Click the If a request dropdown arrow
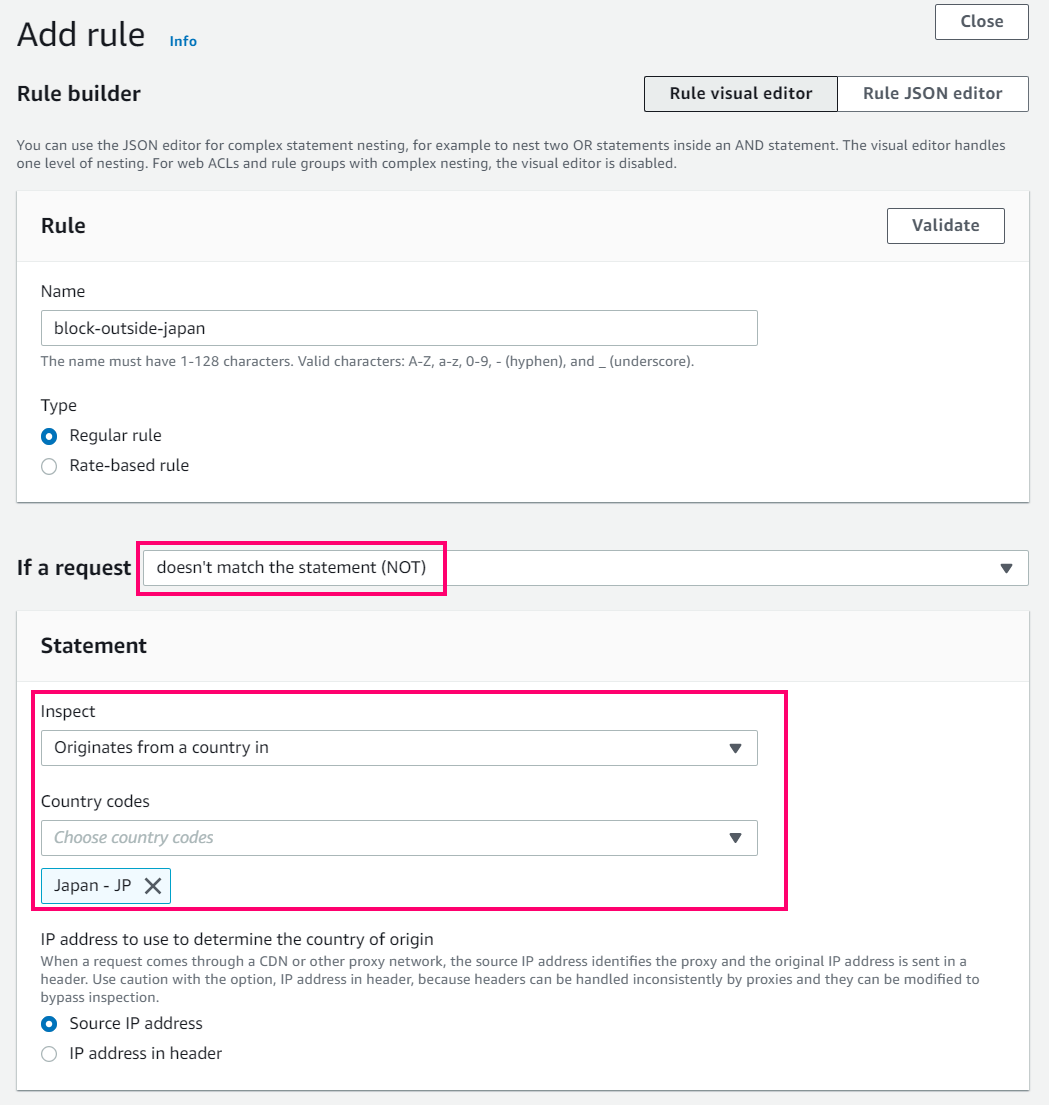This screenshot has width=1049, height=1105. tap(1006, 568)
